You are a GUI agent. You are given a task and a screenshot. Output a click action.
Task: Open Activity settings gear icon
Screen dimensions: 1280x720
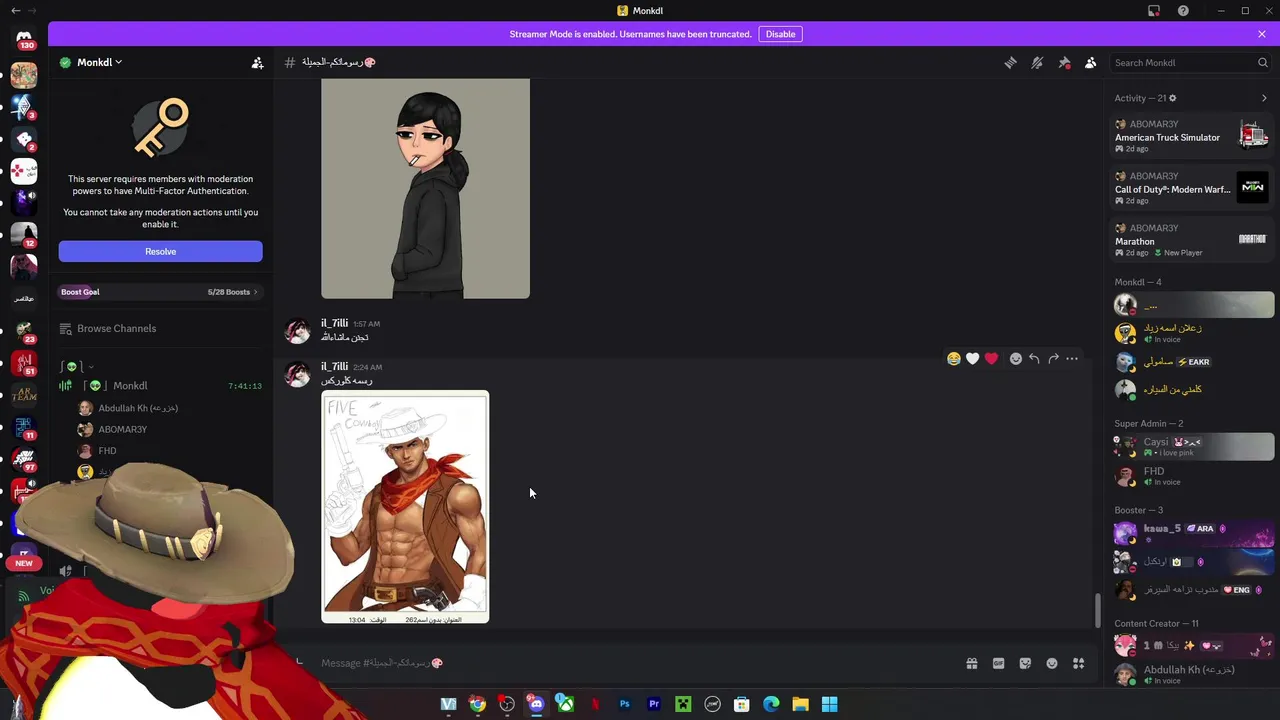(x=1173, y=98)
